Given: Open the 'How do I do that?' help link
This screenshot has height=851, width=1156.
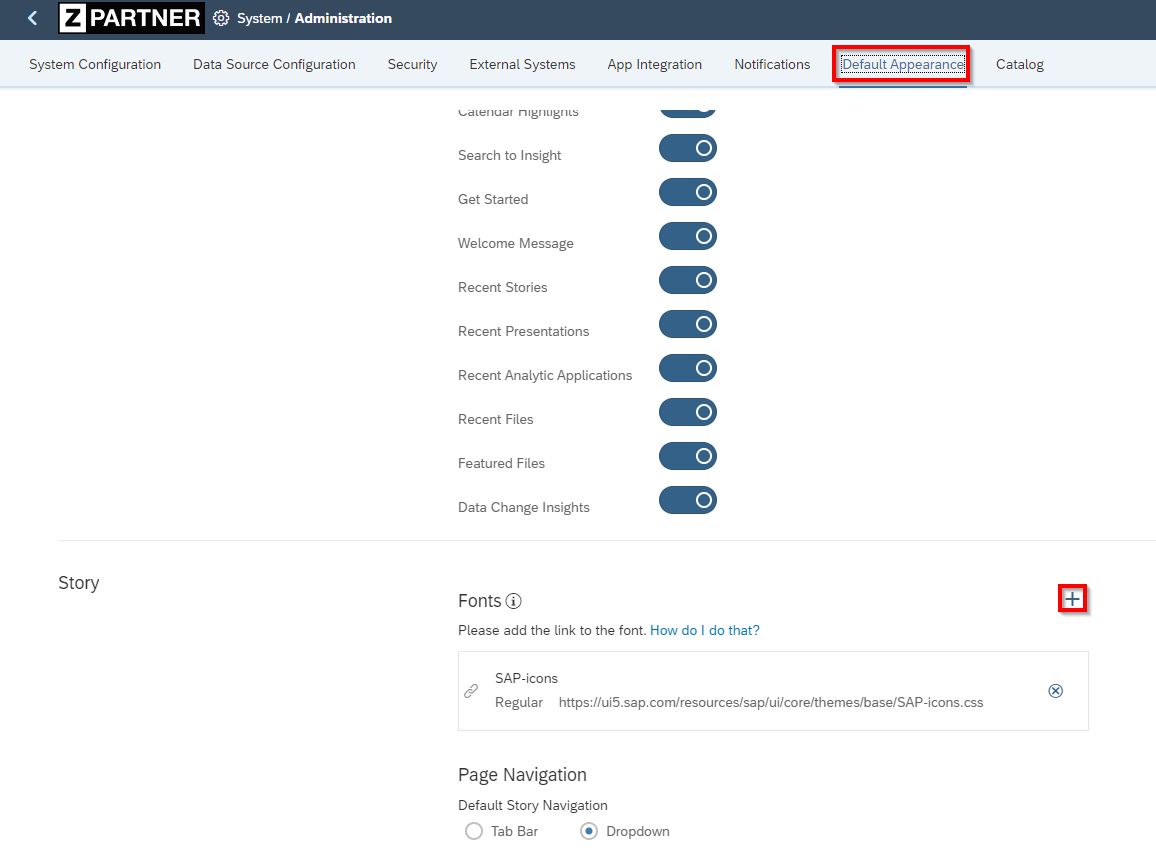Looking at the screenshot, I should pyautogui.click(x=704, y=630).
